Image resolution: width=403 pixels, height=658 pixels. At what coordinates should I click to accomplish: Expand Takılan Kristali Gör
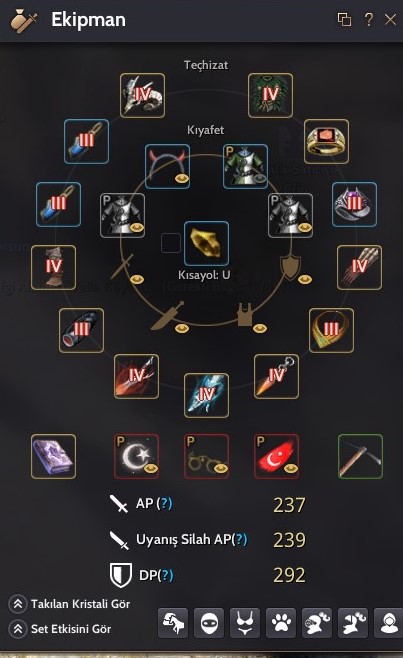(x=69, y=604)
